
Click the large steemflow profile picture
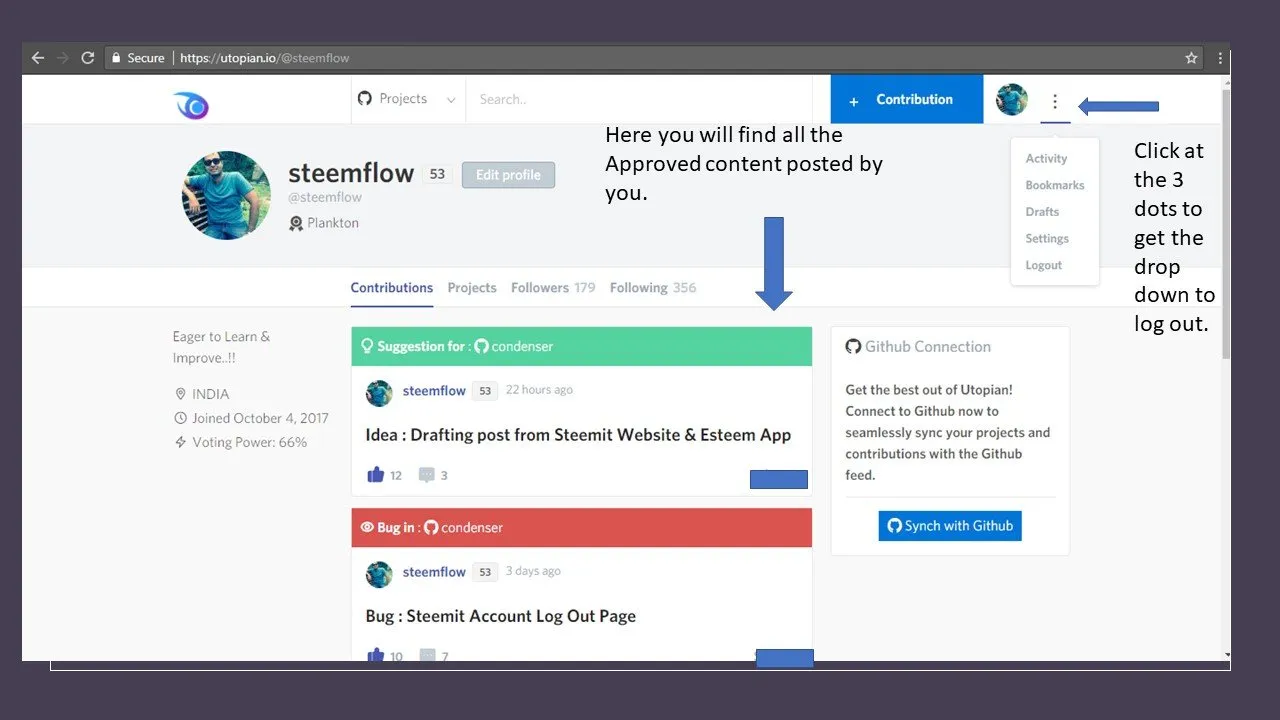[x=226, y=195]
